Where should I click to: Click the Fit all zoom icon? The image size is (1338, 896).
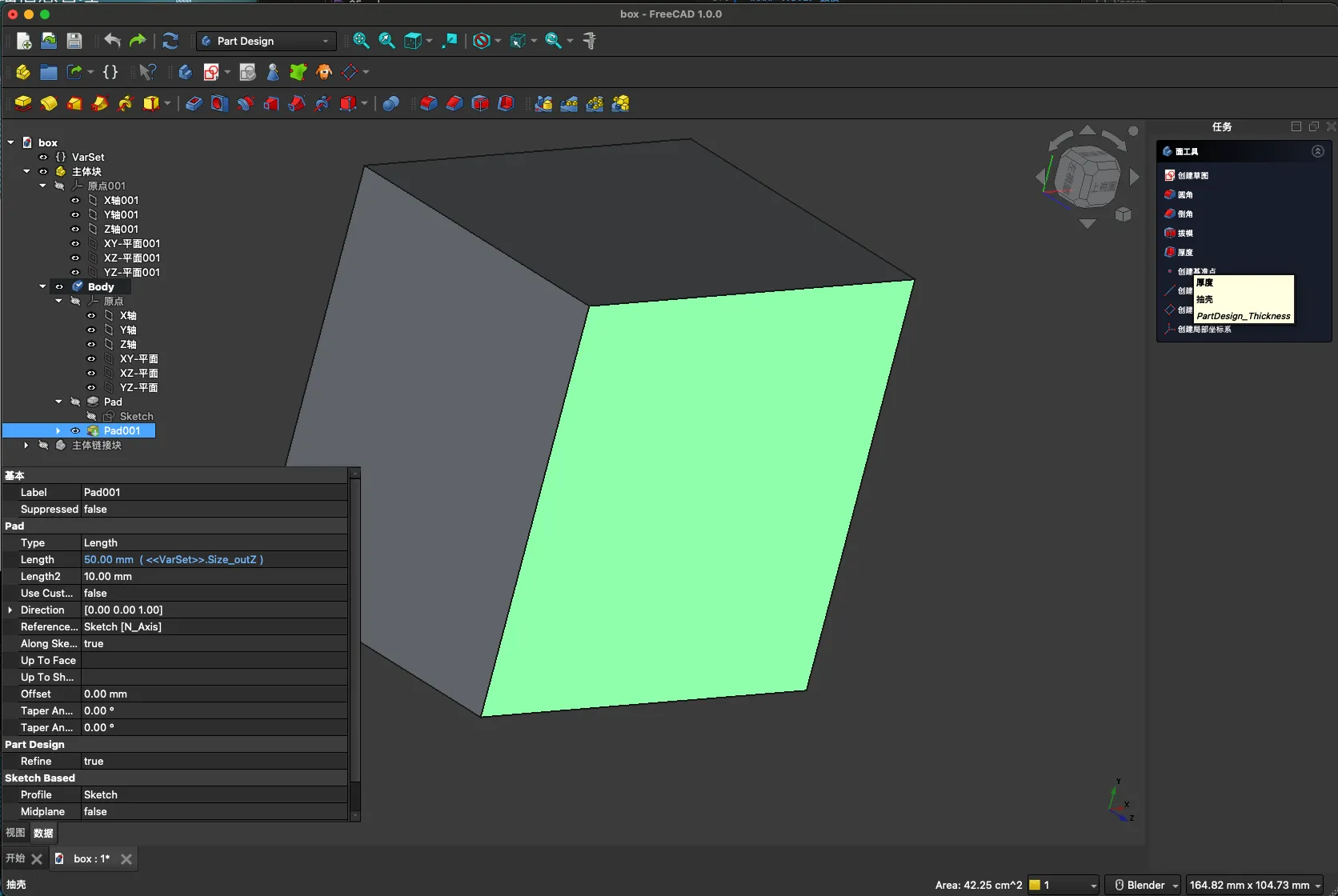pyautogui.click(x=361, y=41)
